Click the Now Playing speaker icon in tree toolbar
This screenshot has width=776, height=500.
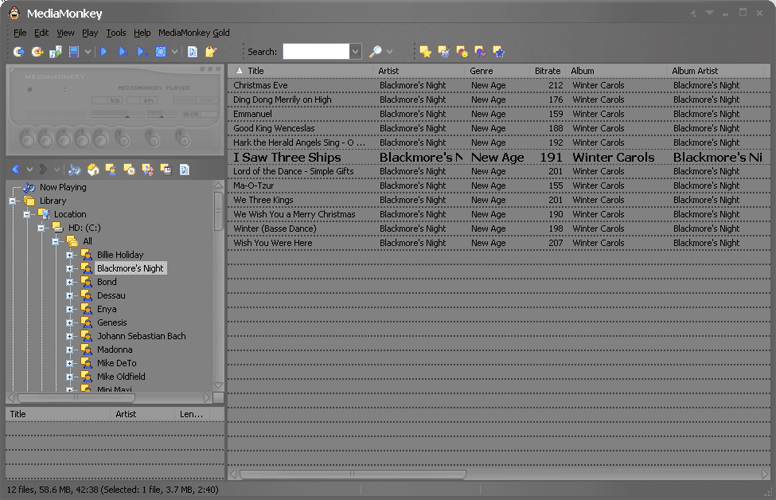(x=75, y=170)
